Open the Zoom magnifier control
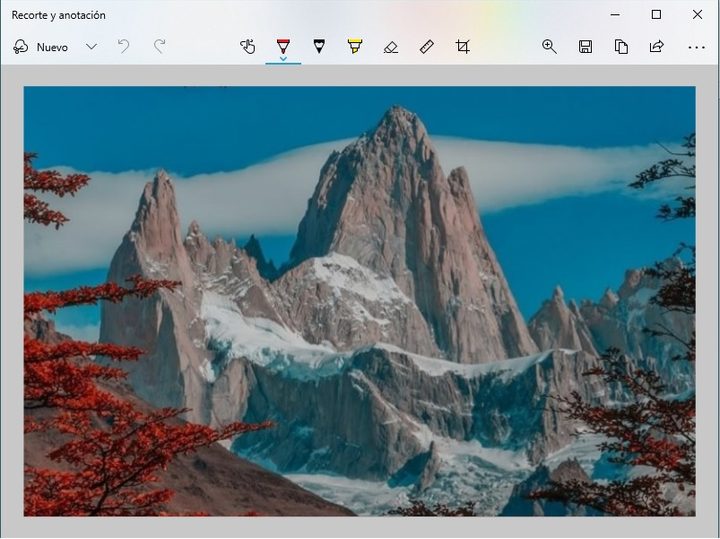 coord(549,47)
